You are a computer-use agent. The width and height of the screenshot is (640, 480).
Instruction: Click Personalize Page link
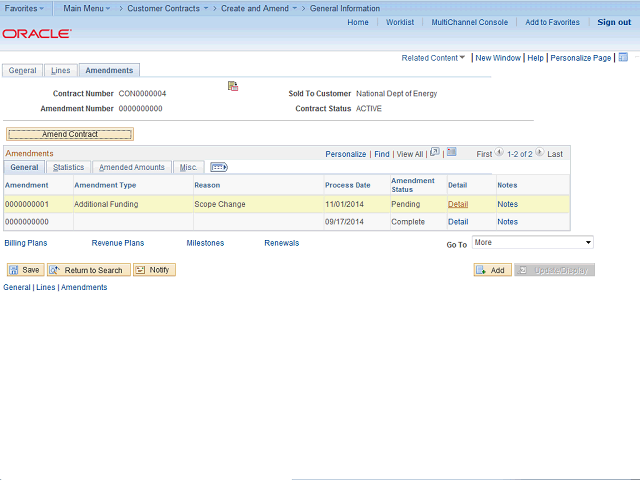pyautogui.click(x=580, y=58)
